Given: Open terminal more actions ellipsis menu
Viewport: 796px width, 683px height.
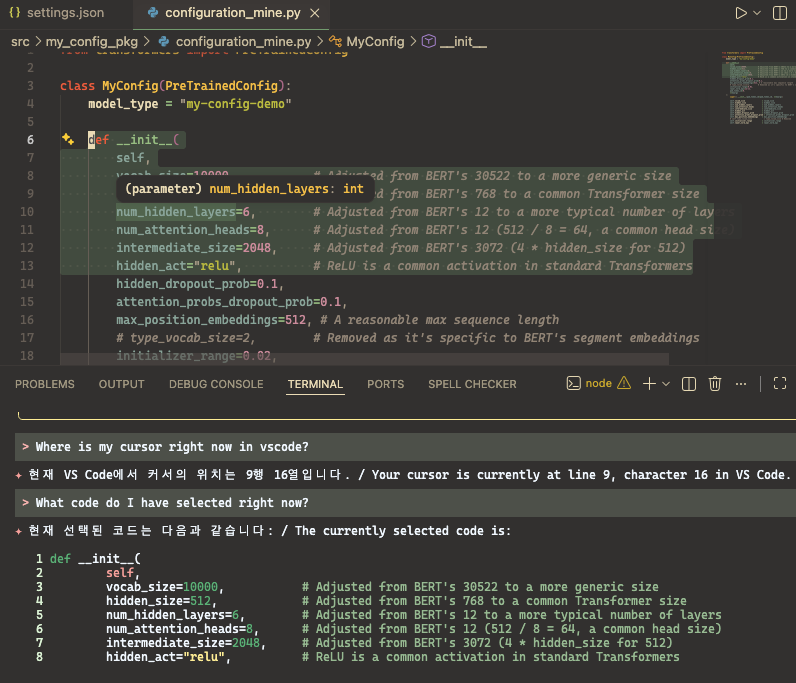Looking at the screenshot, I should tap(741, 384).
